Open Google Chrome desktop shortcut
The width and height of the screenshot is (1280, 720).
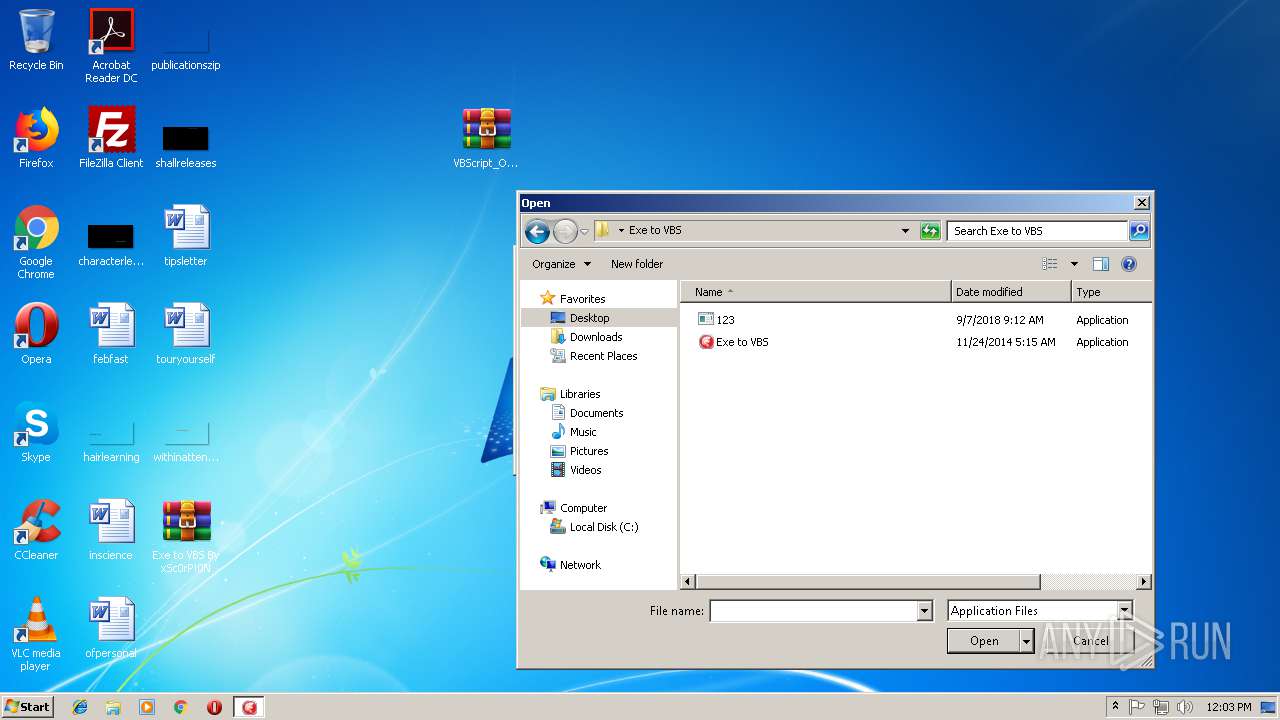coord(36,242)
